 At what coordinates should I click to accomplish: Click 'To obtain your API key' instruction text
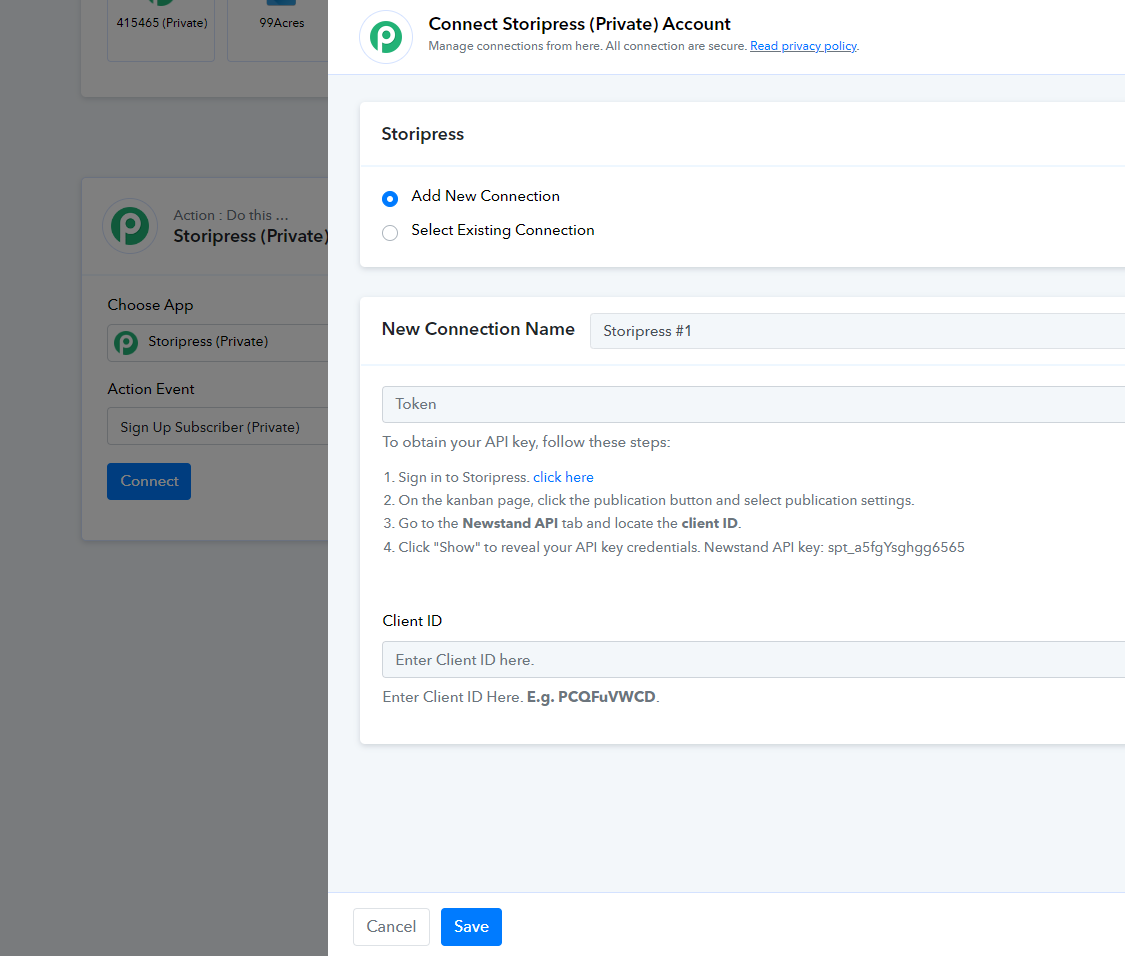[526, 442]
